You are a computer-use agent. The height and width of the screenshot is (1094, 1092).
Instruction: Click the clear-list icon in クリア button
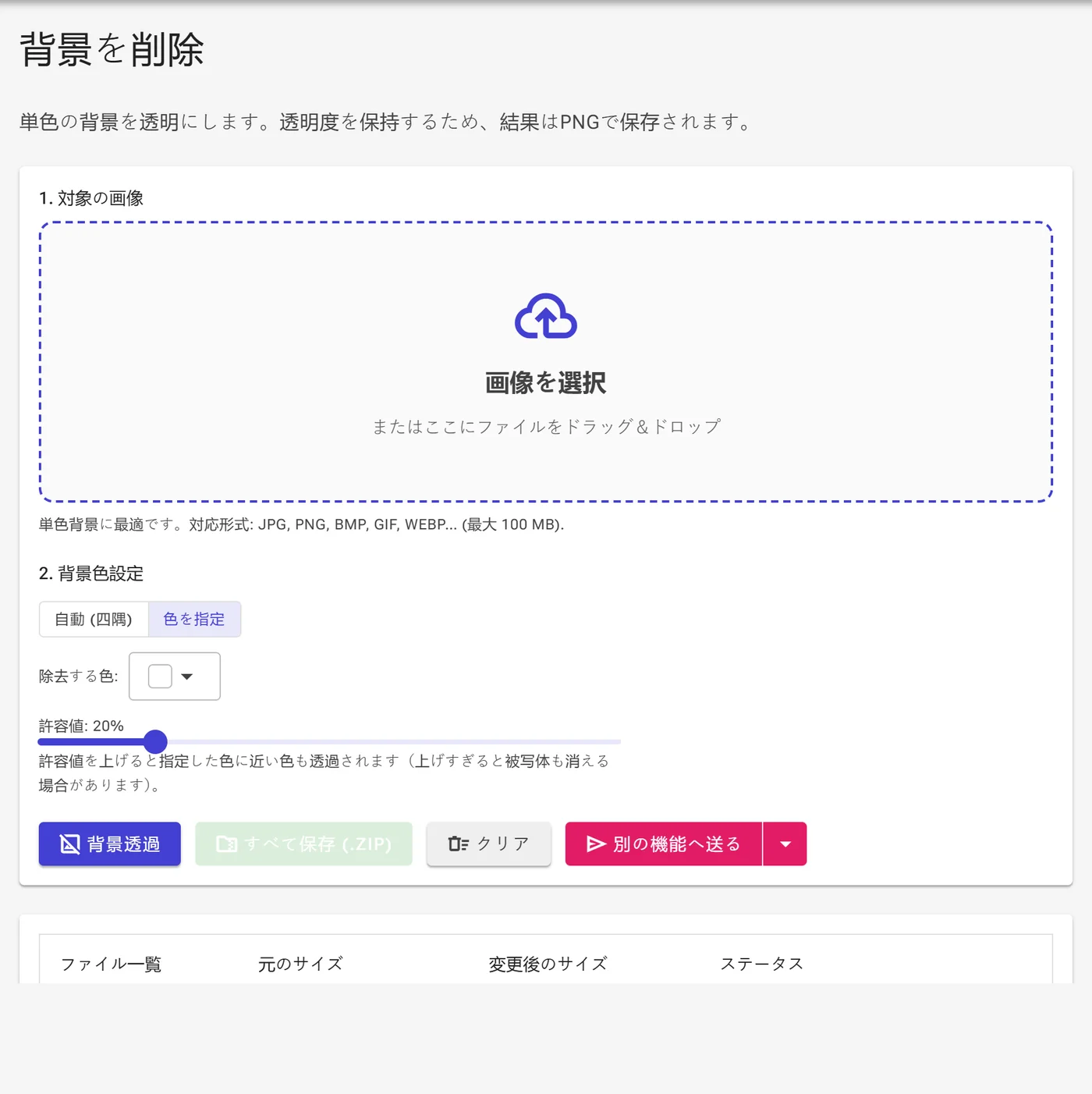pos(459,844)
